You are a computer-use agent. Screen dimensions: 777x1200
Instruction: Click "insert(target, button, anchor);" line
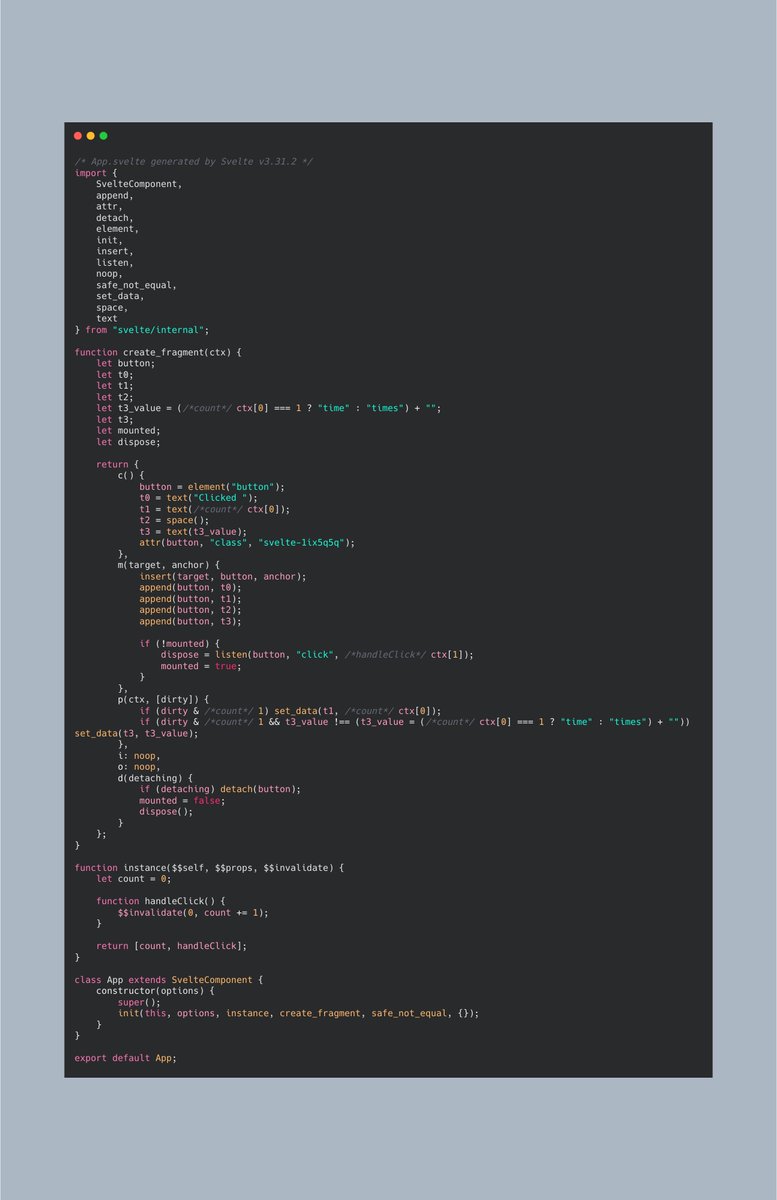223,576
